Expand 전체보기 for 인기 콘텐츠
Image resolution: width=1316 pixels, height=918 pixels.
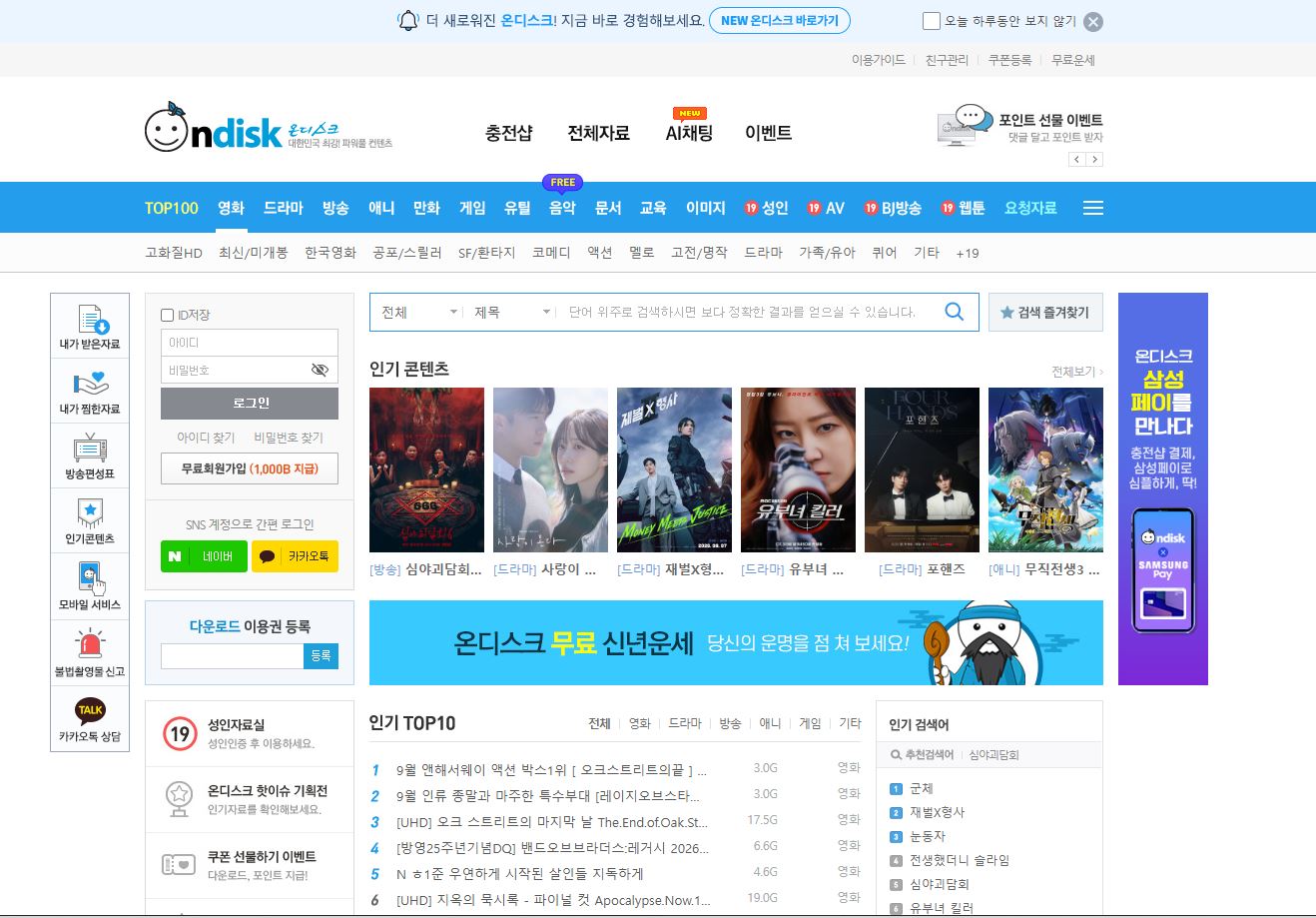pos(1077,372)
